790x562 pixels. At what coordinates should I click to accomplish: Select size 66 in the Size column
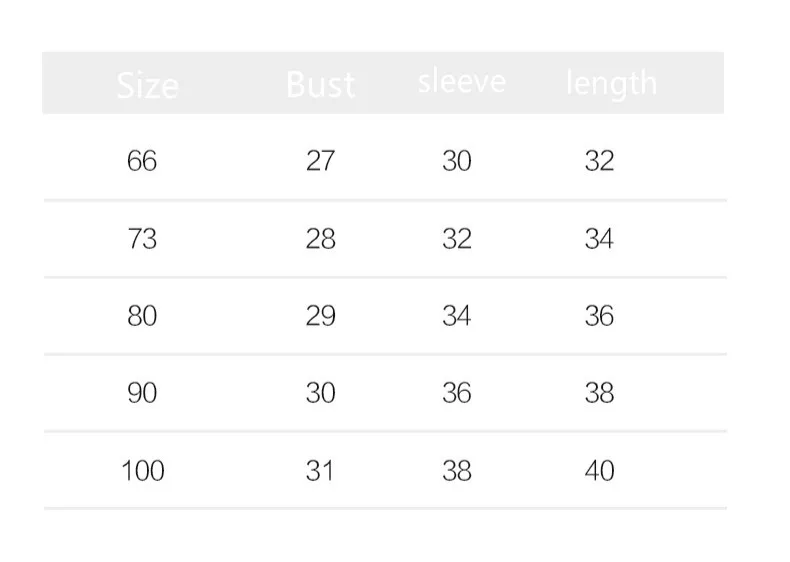[142, 161]
